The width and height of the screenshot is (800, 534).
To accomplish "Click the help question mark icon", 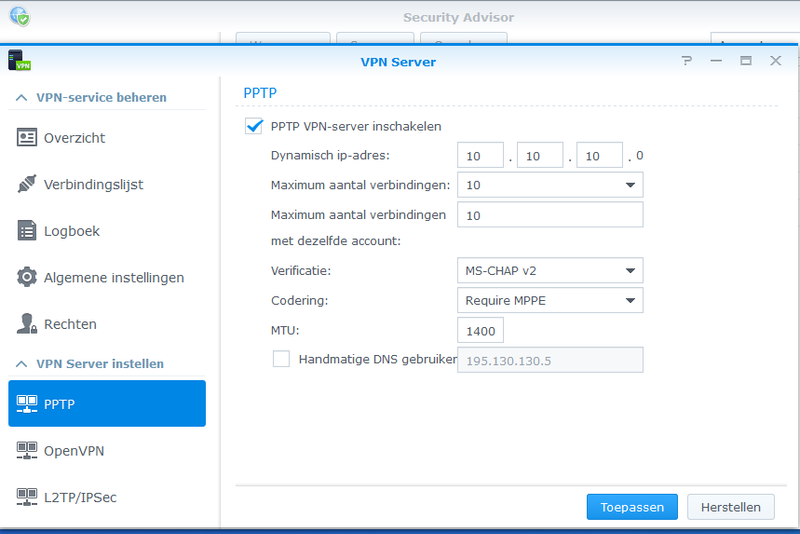I will pyautogui.click(x=686, y=61).
